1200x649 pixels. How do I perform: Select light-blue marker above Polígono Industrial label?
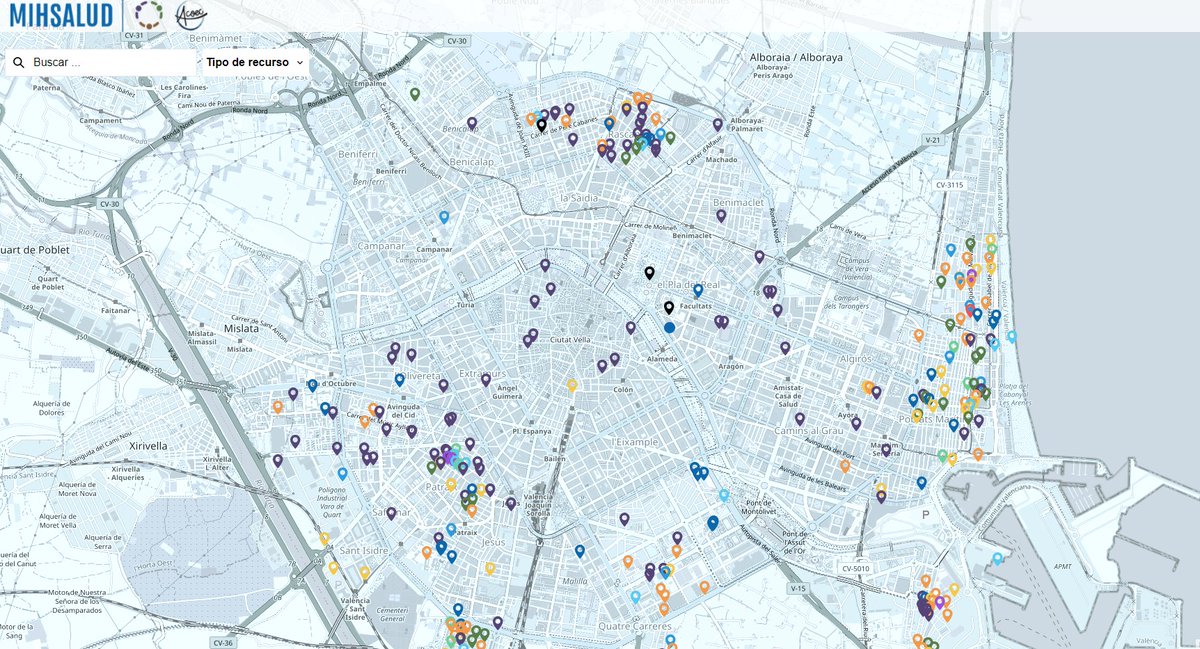[x=342, y=473]
